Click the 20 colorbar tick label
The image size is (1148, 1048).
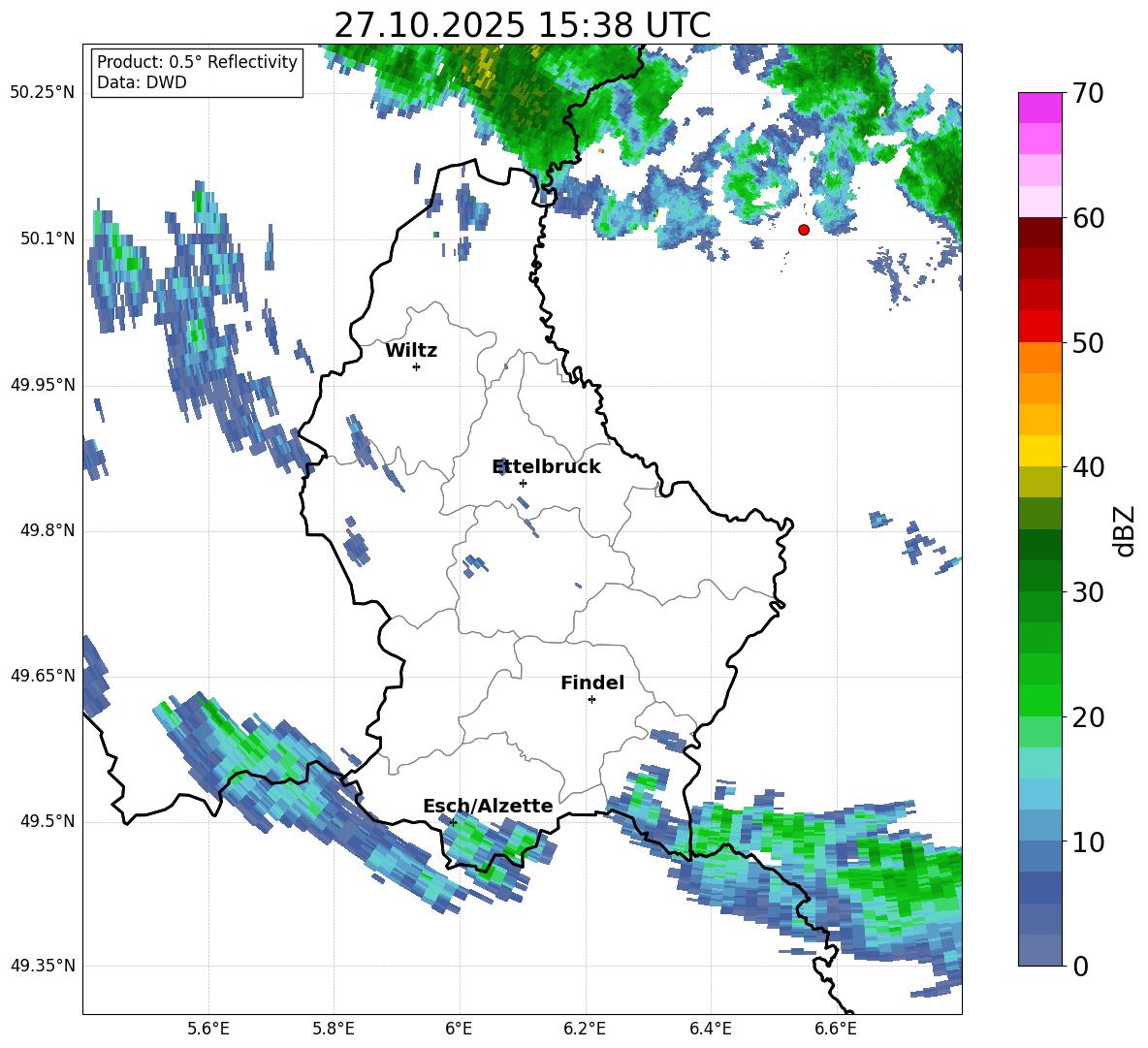(x=1088, y=717)
